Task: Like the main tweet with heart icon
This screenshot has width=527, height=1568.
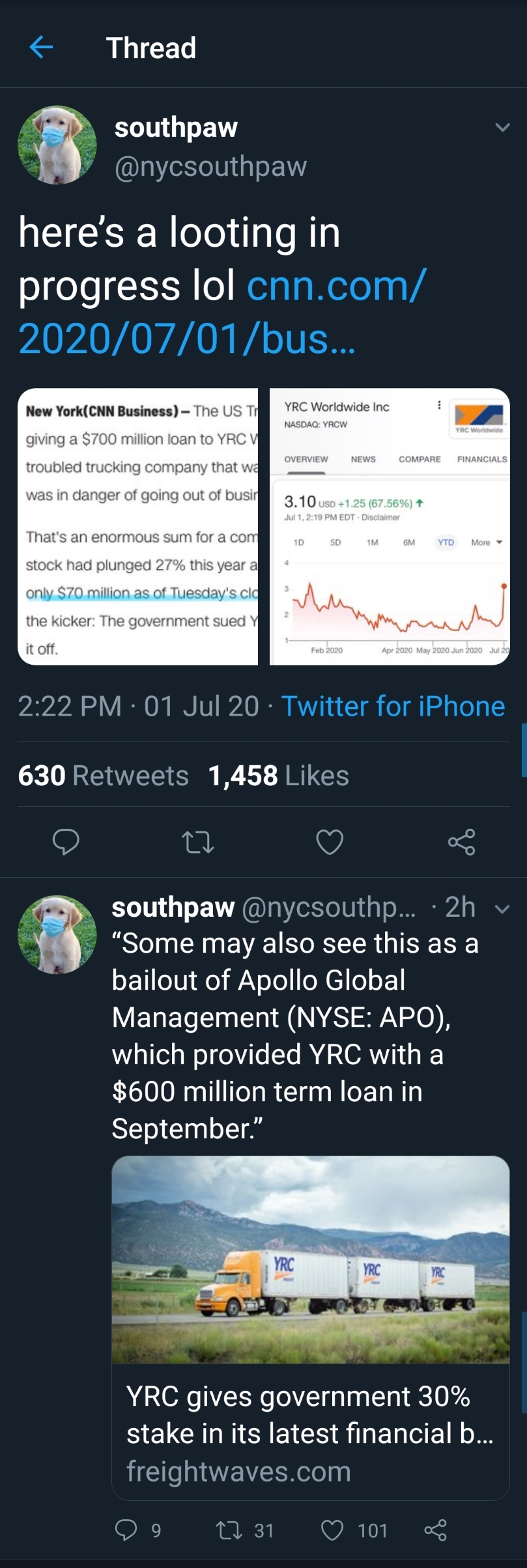Action: tap(330, 841)
